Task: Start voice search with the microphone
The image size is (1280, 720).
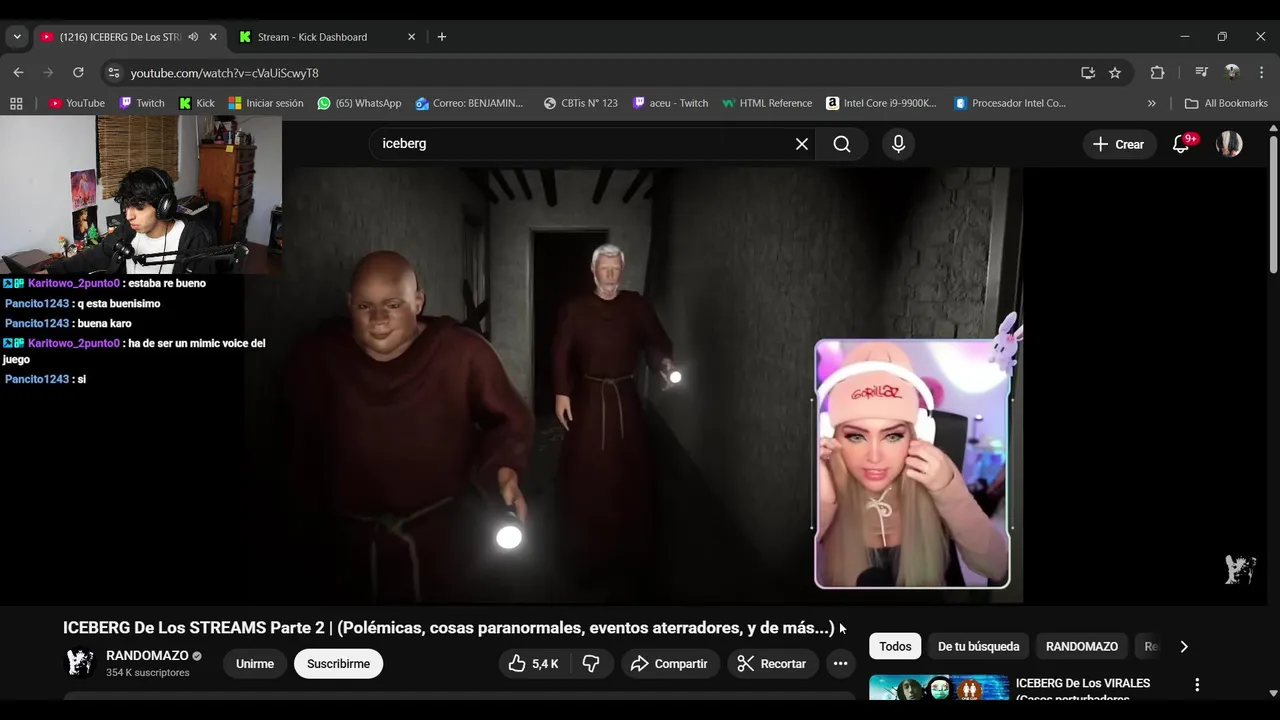Action: pyautogui.click(x=898, y=144)
